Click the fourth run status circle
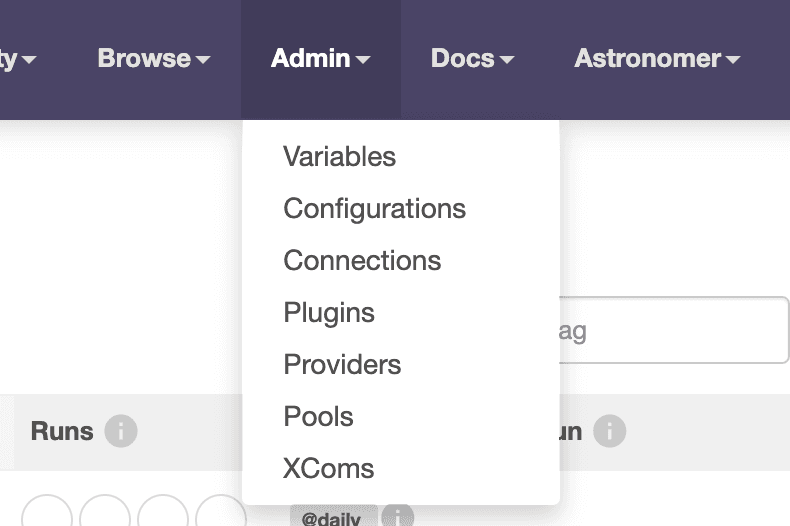The image size is (790, 526). (x=221, y=515)
